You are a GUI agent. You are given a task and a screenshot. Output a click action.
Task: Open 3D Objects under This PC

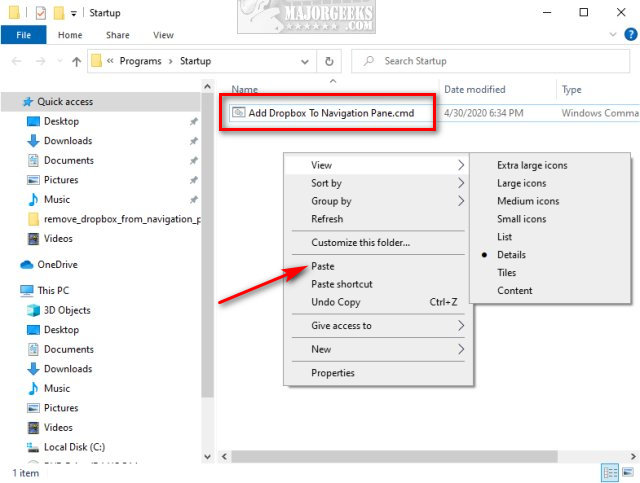pyautogui.click(x=67, y=310)
